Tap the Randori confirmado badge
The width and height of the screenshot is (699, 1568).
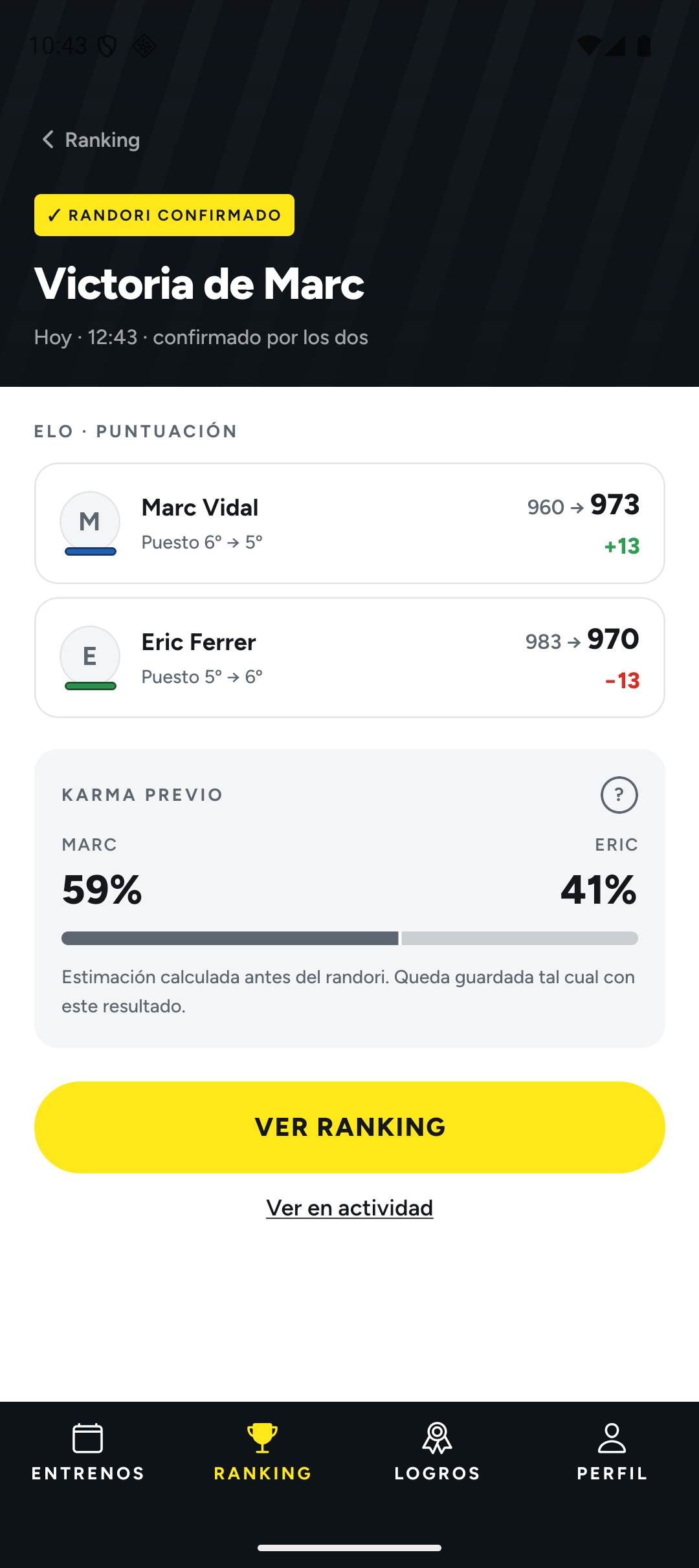[164, 215]
